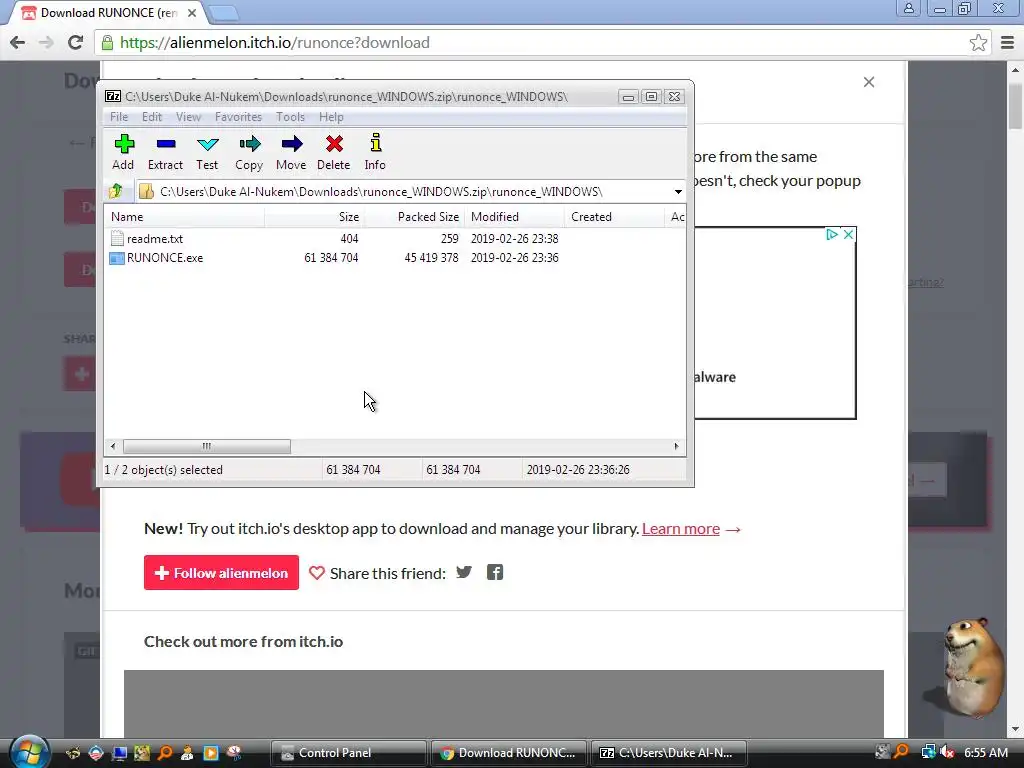Open the Windows Start menu orb
The image size is (1024, 768).
pos(29,752)
